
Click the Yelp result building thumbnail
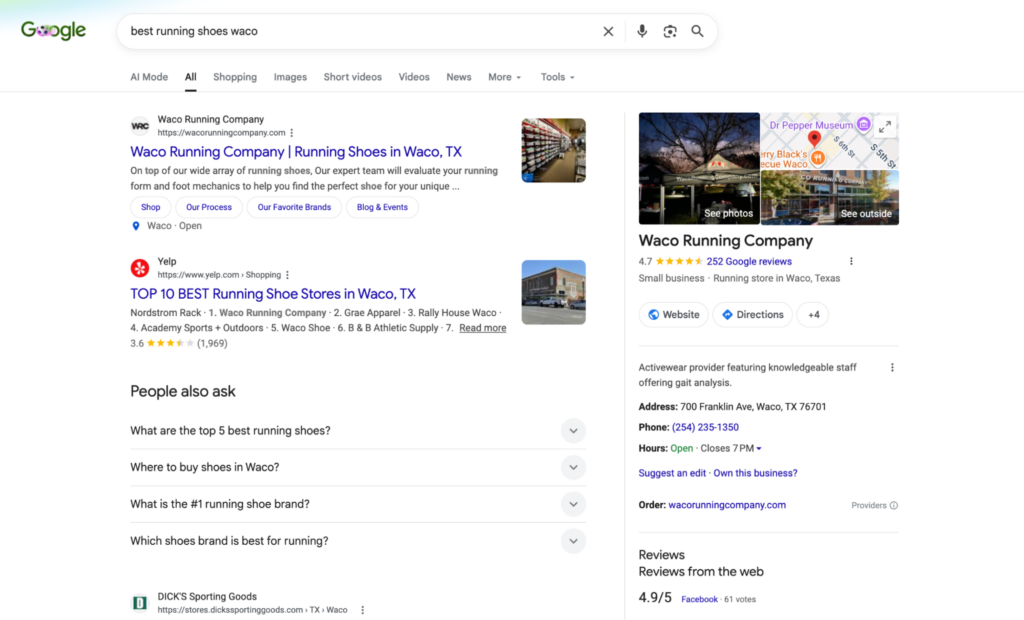pyautogui.click(x=553, y=292)
